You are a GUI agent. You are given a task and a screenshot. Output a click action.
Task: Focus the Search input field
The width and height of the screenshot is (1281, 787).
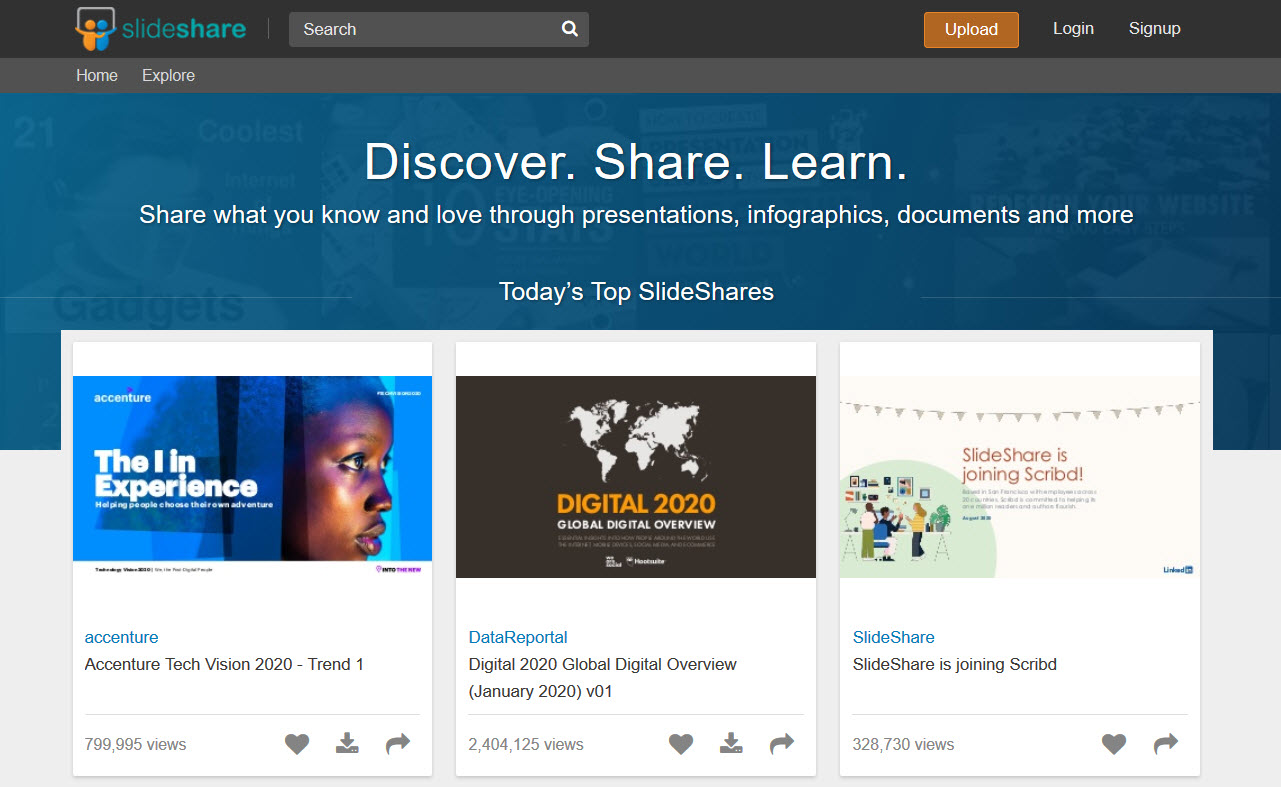[439, 29]
